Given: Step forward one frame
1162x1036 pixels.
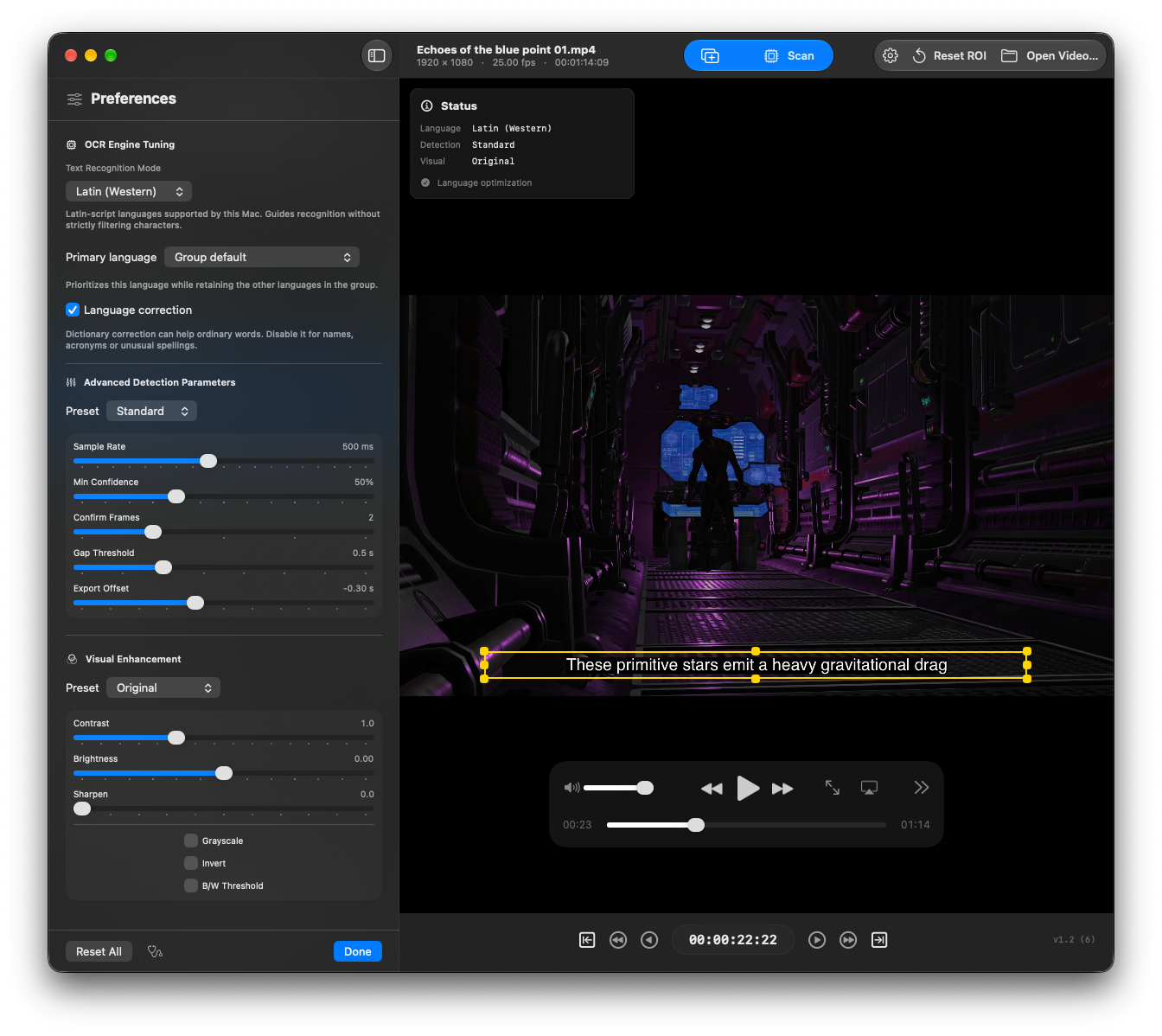Looking at the screenshot, I should point(817,940).
